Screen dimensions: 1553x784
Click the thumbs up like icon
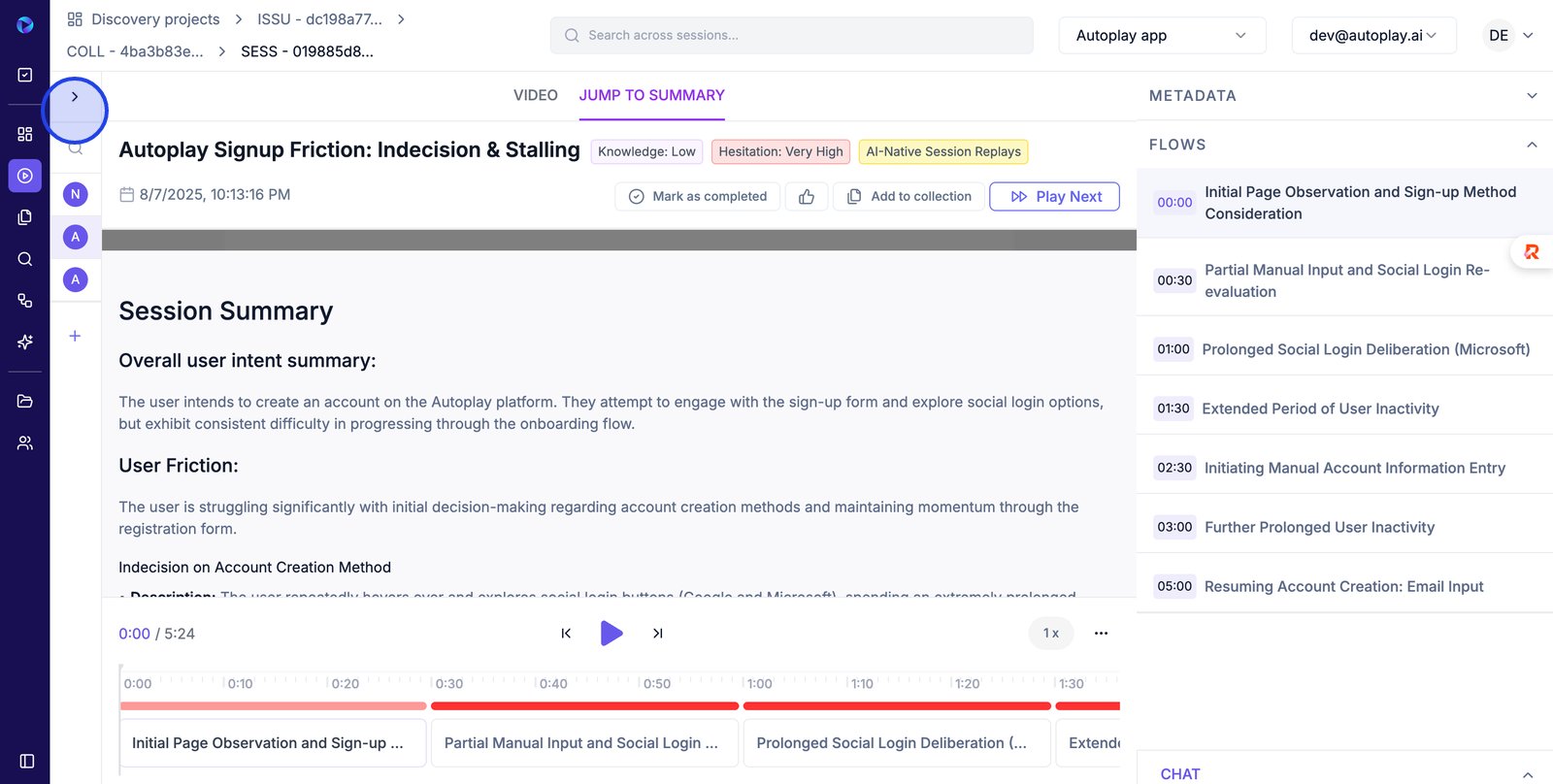point(807,196)
